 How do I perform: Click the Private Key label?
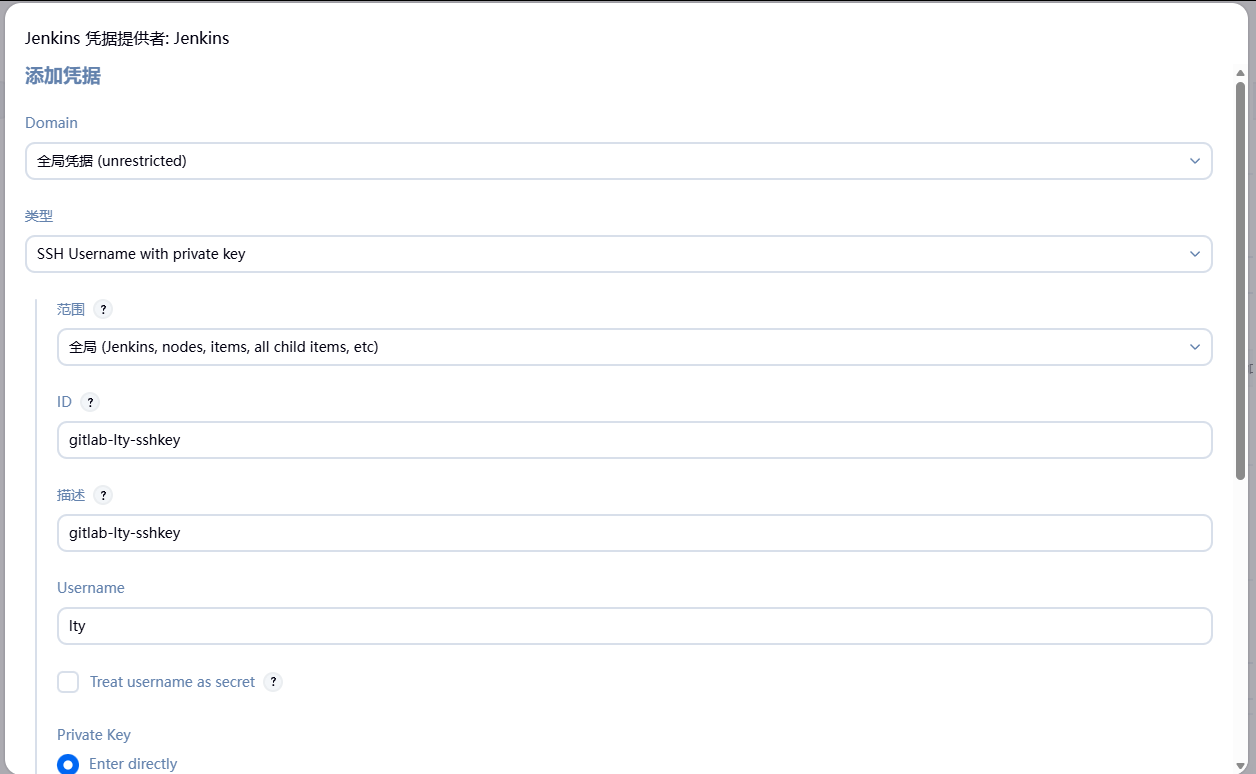(x=94, y=735)
